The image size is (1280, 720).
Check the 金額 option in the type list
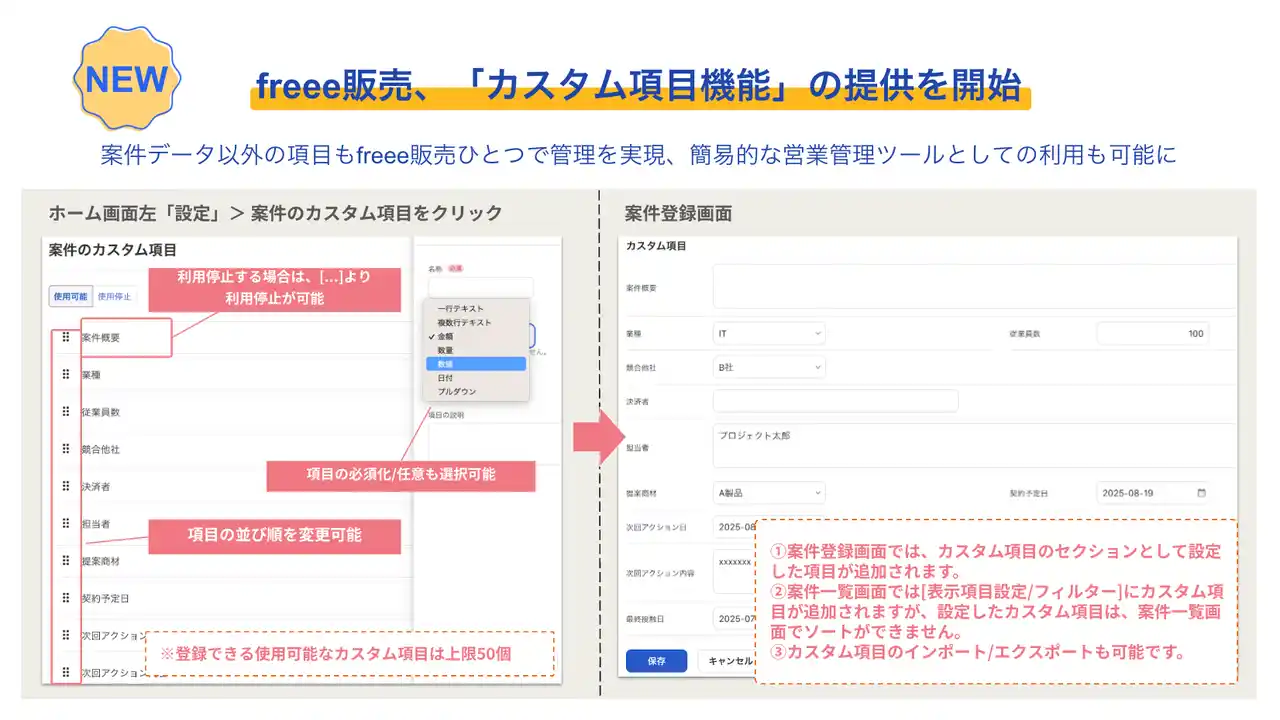click(446, 337)
